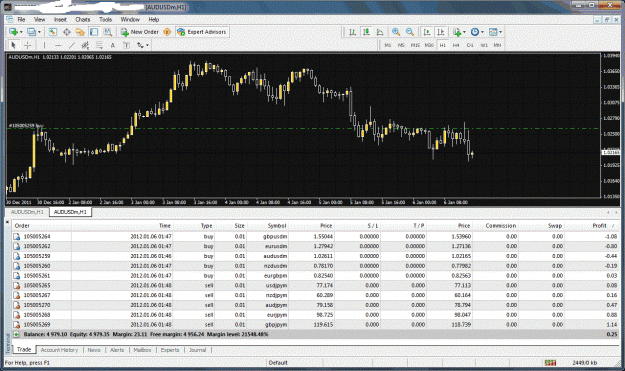Viewport: 625px width, 371px height.
Task: Zoom in on the chart
Action: (x=396, y=32)
